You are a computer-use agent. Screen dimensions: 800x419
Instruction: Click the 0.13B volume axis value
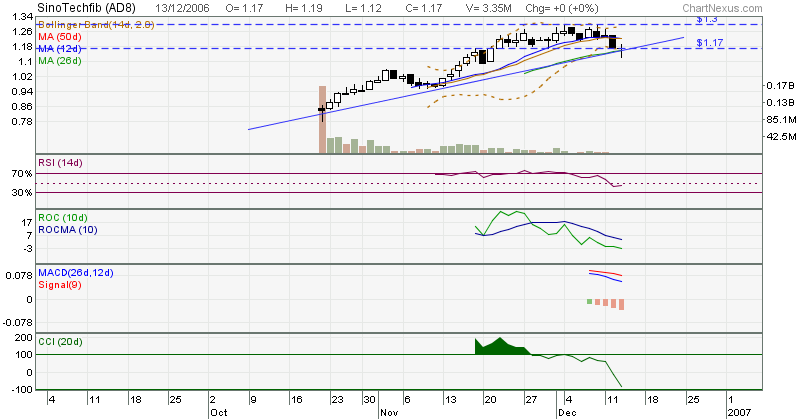[x=781, y=103]
